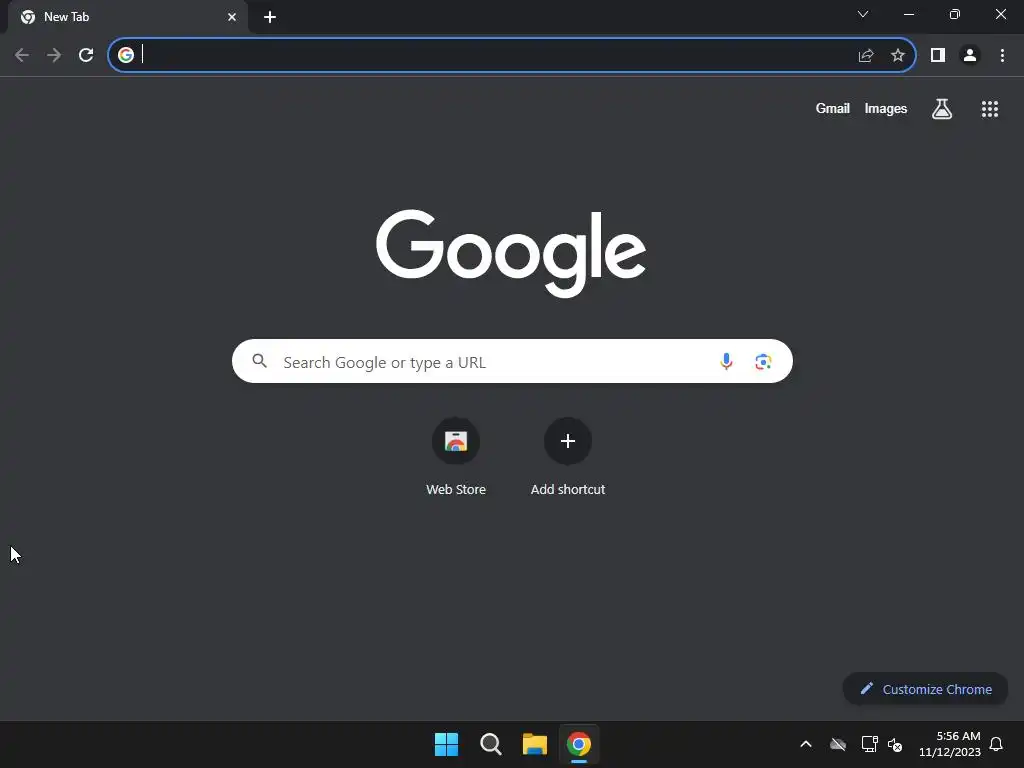Select the New Tab tab
This screenshot has height=768, width=1024.
click(x=127, y=17)
